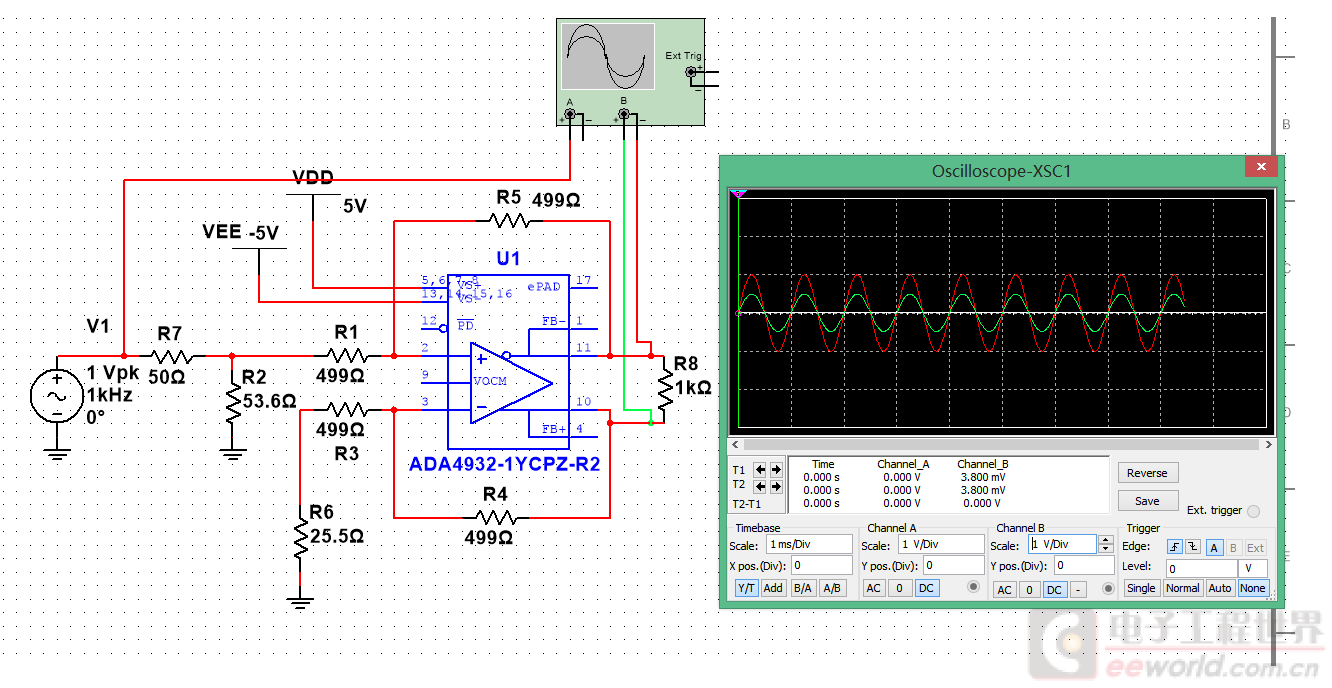Switch timebase to B/A mode
Image resolution: width=1332 pixels, height=688 pixels.
click(802, 588)
